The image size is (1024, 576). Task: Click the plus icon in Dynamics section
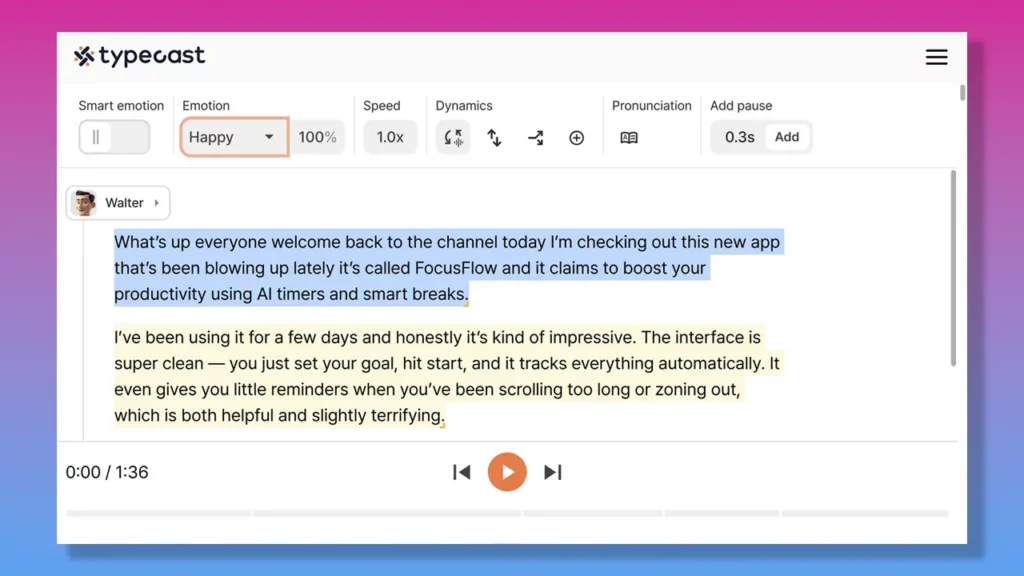[576, 137]
